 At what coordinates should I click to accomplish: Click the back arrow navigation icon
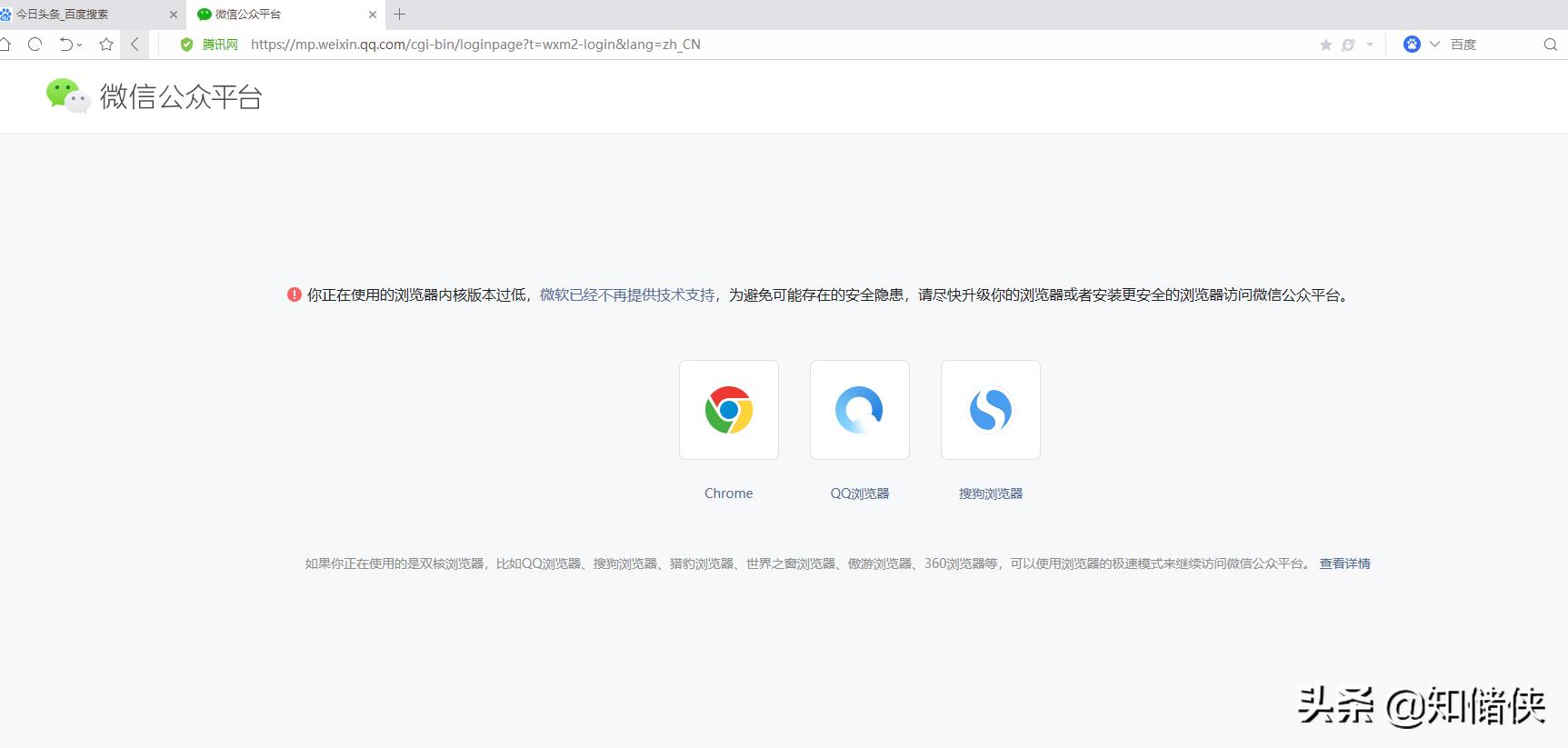[135, 45]
